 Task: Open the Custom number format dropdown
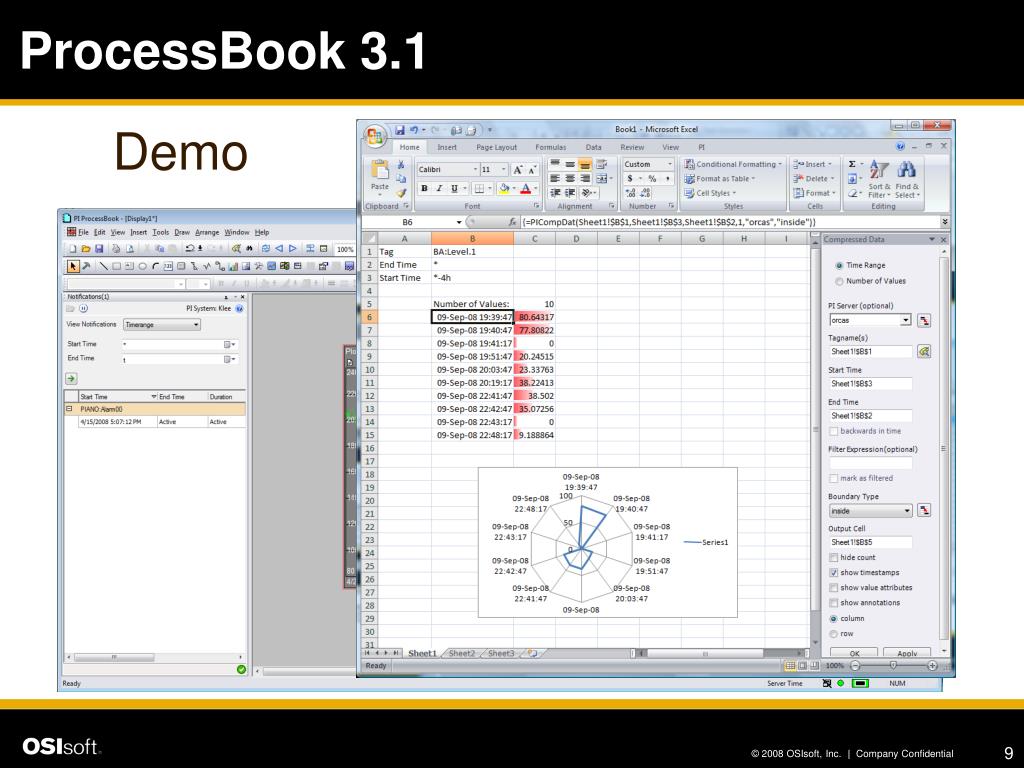pyautogui.click(x=669, y=164)
